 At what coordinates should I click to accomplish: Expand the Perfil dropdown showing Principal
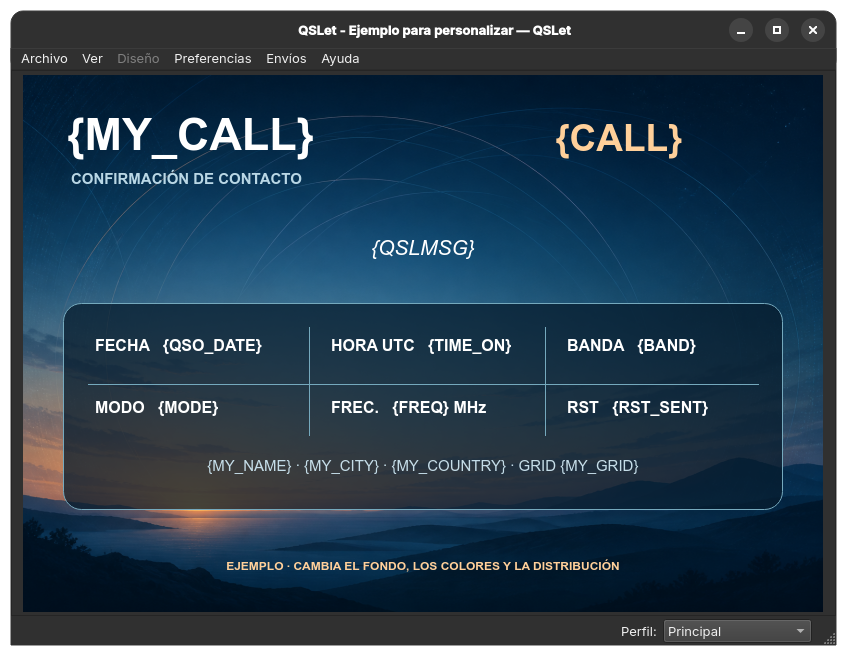[x=737, y=631]
